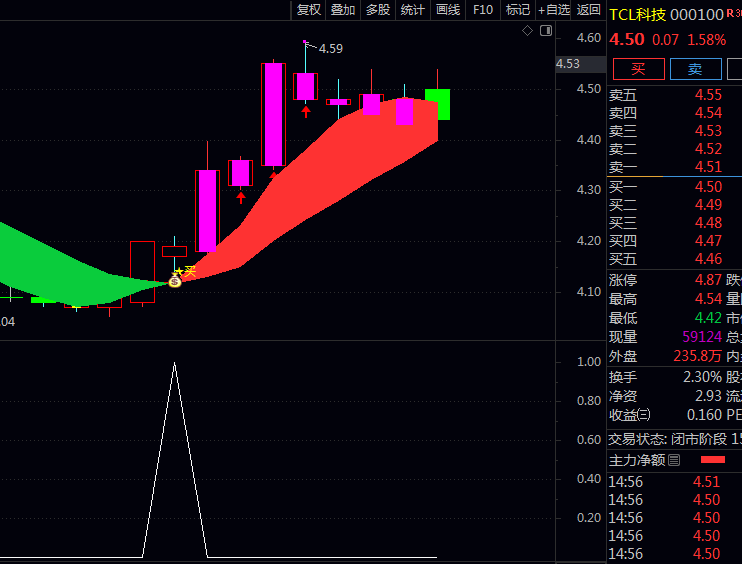
Task: Select the 卖五 4.55 order row
Action: coord(674,95)
